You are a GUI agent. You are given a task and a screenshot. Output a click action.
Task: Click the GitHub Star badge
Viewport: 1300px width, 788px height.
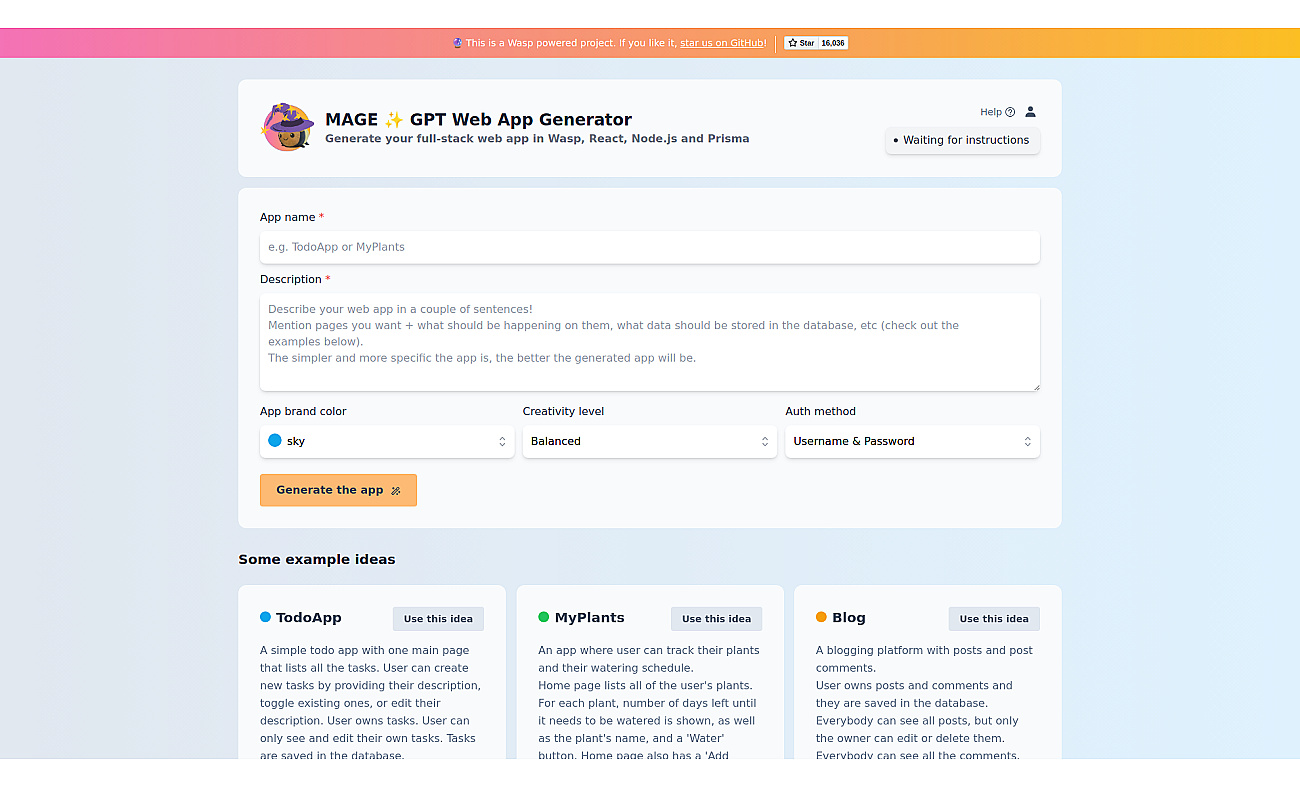click(801, 43)
